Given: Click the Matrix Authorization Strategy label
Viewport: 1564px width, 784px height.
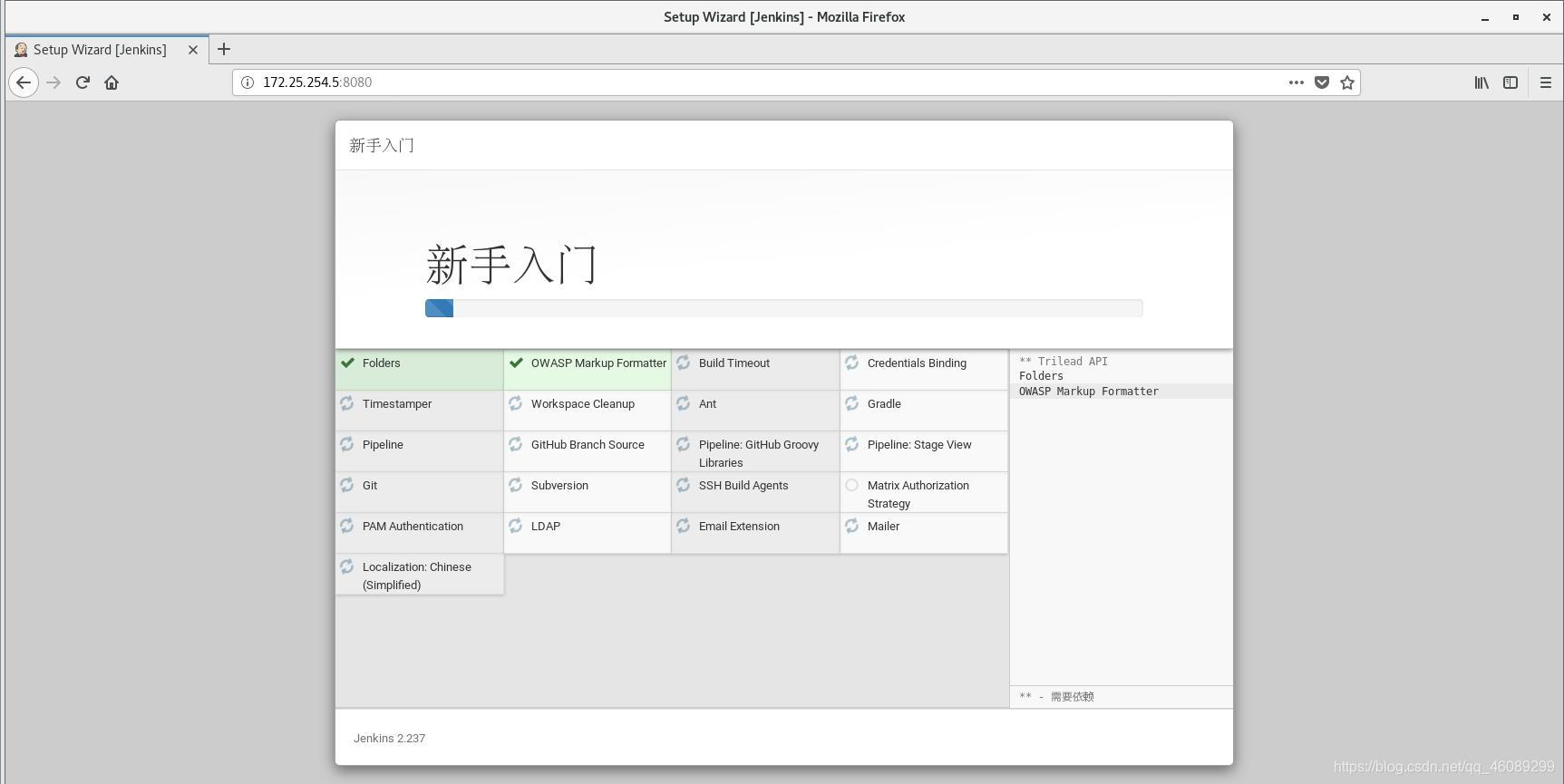Looking at the screenshot, I should pos(918,494).
